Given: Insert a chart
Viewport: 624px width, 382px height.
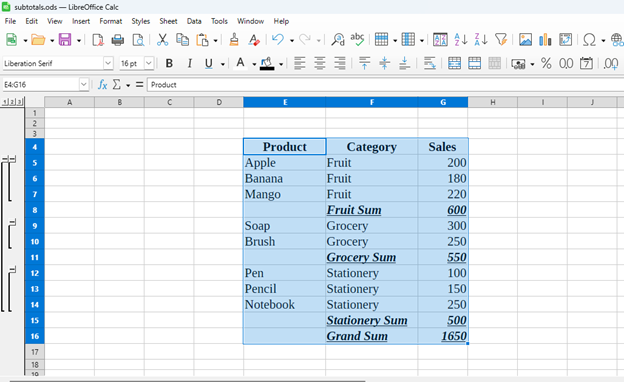Looking at the screenshot, I should 545,40.
